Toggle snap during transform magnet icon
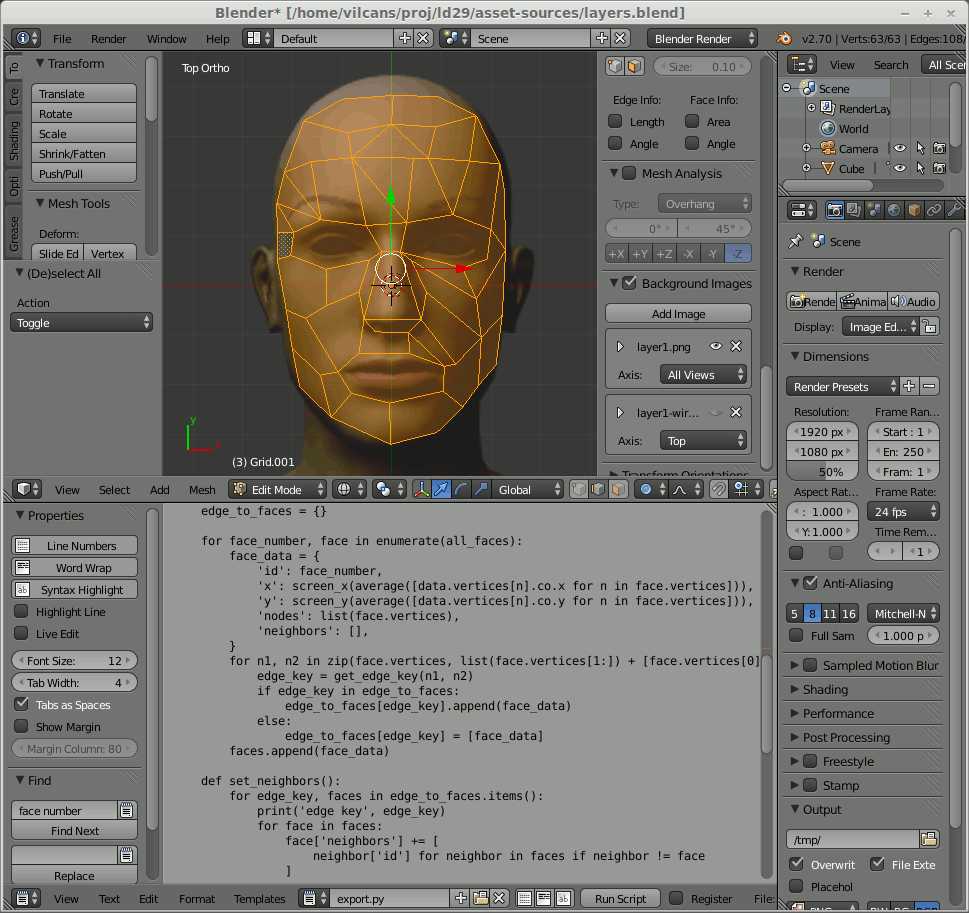This screenshot has height=913, width=969. click(x=718, y=490)
